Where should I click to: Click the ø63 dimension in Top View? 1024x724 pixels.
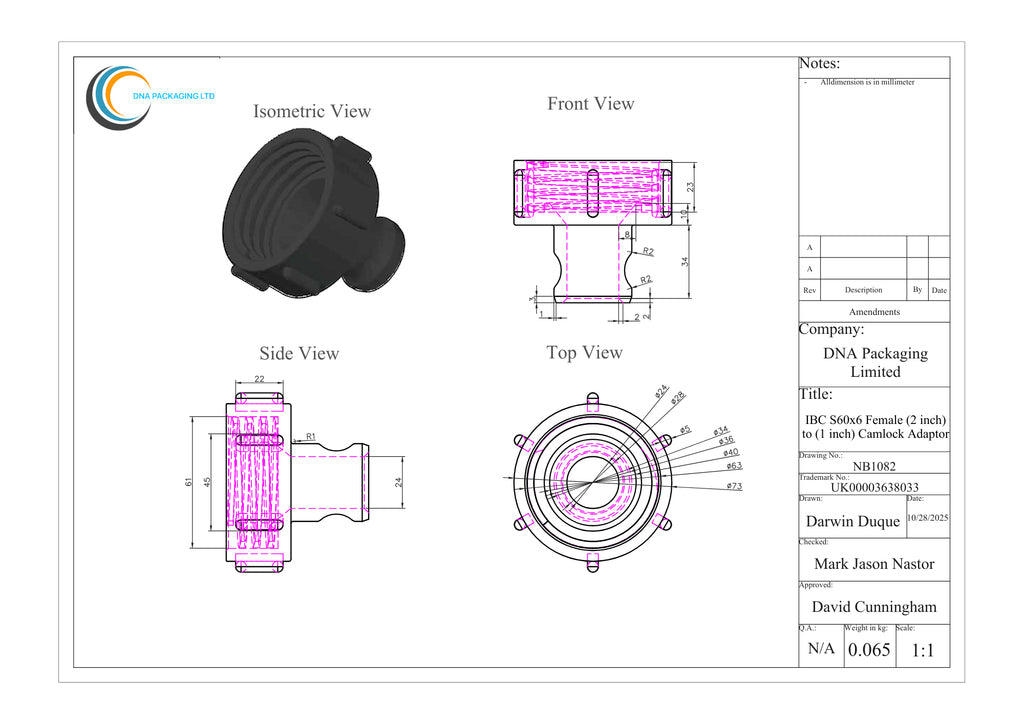(734, 466)
